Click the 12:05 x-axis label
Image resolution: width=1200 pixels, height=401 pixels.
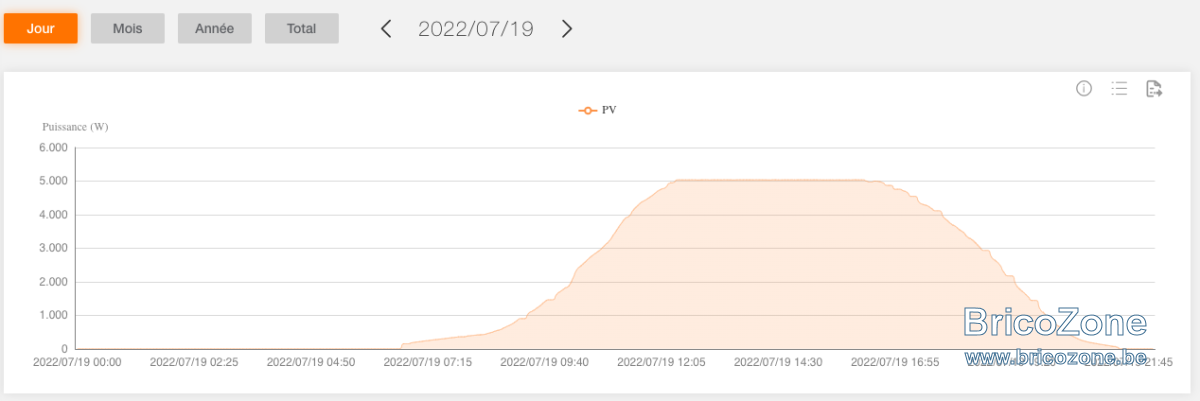point(661,362)
